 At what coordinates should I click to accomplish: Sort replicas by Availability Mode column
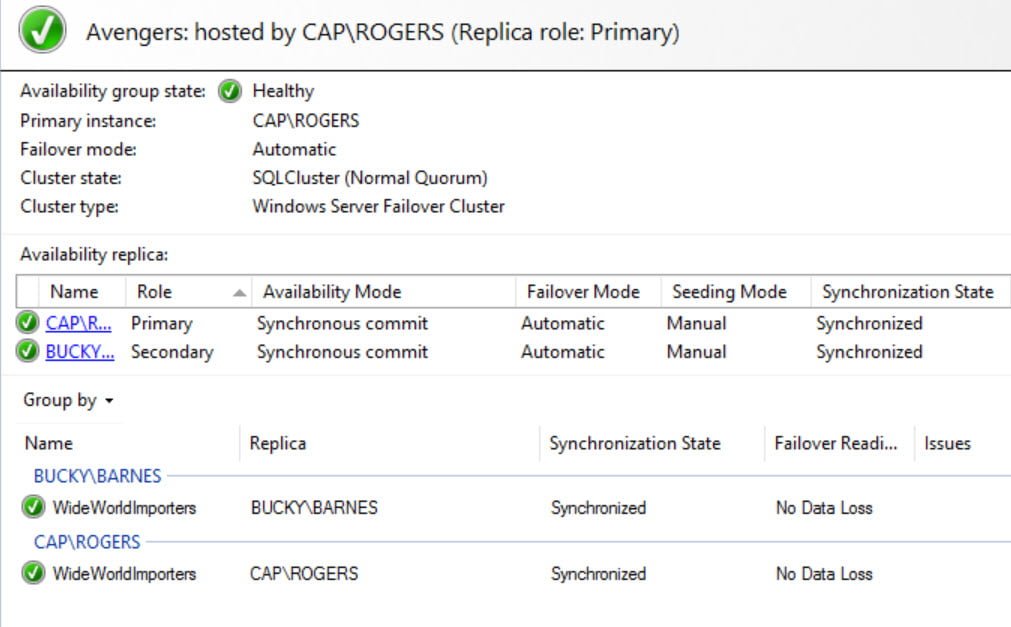(x=384, y=292)
